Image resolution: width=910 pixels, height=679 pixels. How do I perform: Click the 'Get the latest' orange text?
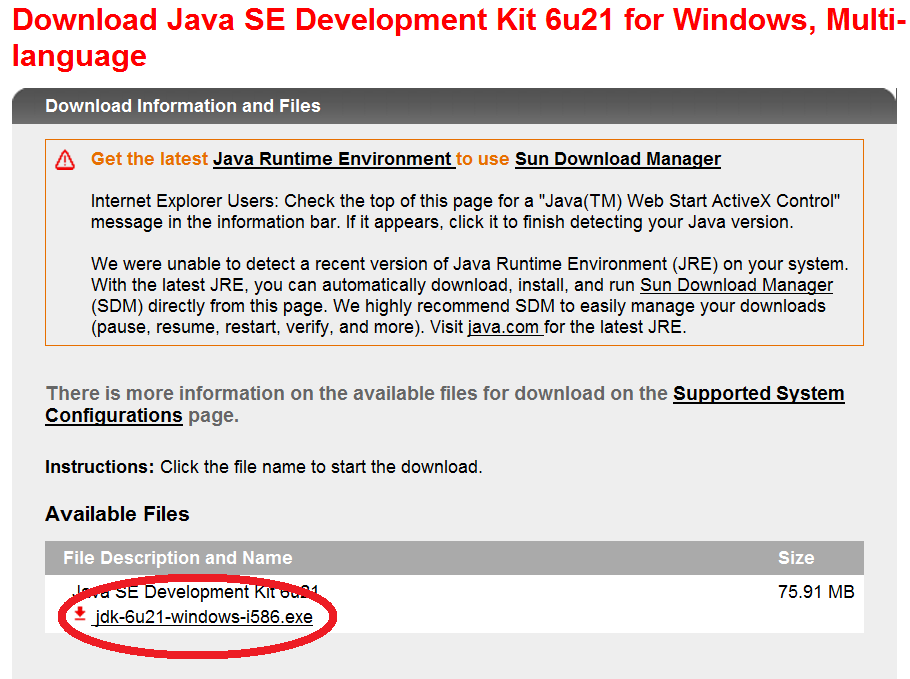[x=149, y=158]
